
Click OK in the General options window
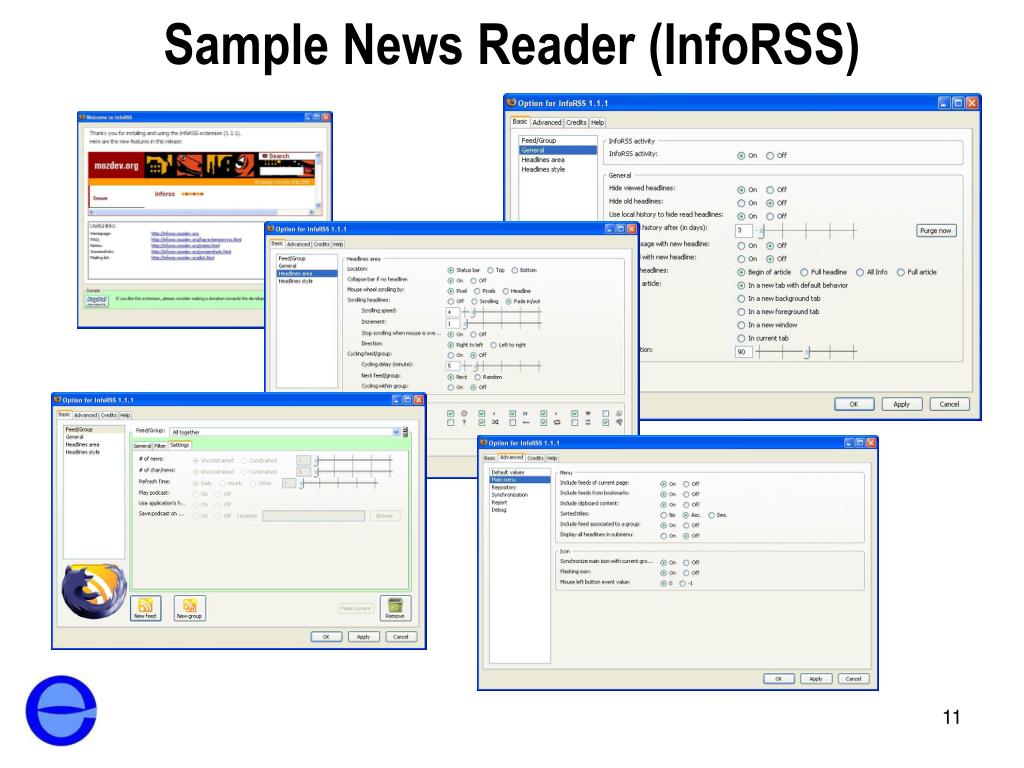tap(854, 404)
